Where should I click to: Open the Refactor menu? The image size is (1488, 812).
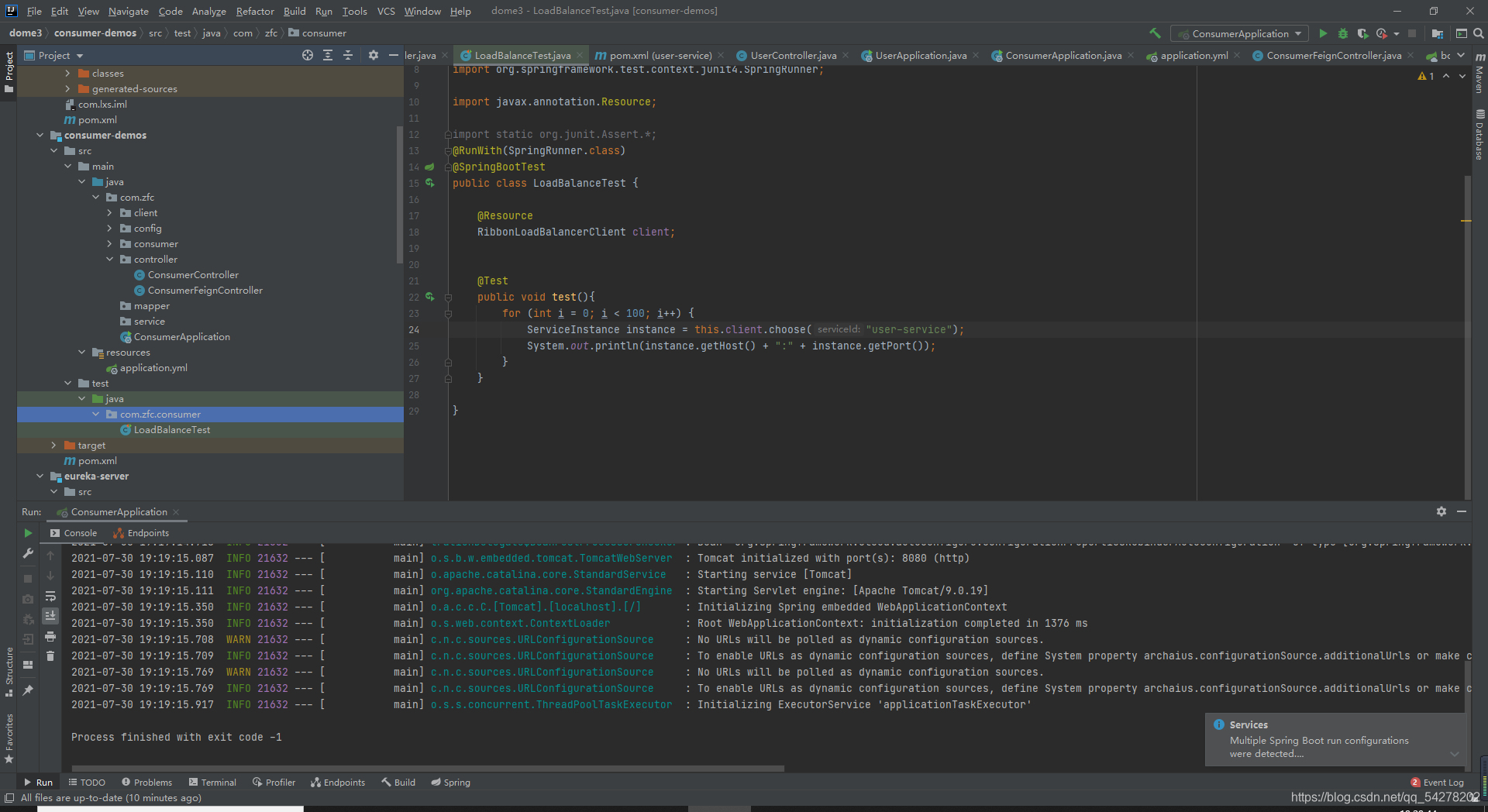click(x=255, y=11)
